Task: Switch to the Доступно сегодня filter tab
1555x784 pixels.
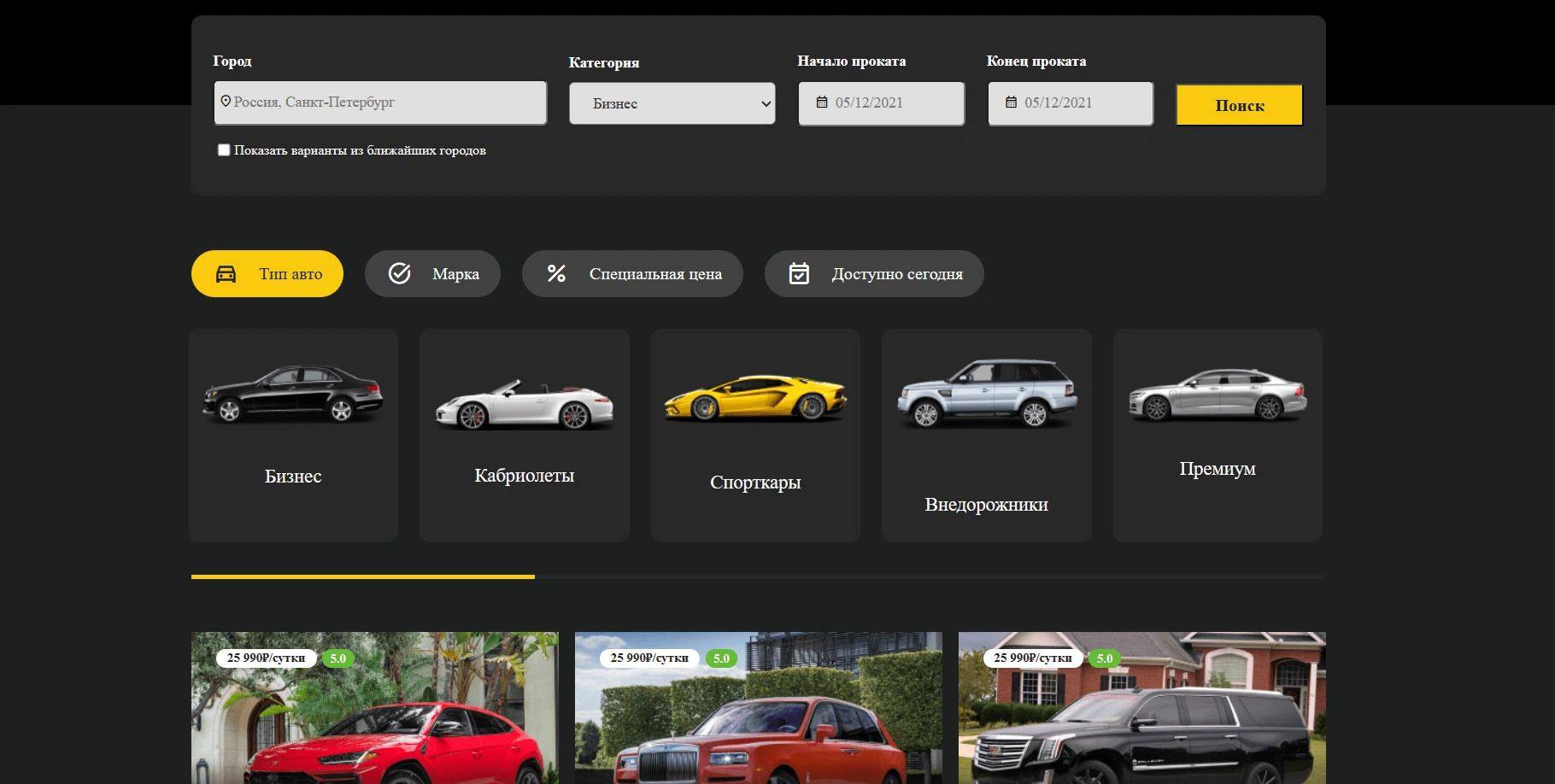Action: (874, 274)
